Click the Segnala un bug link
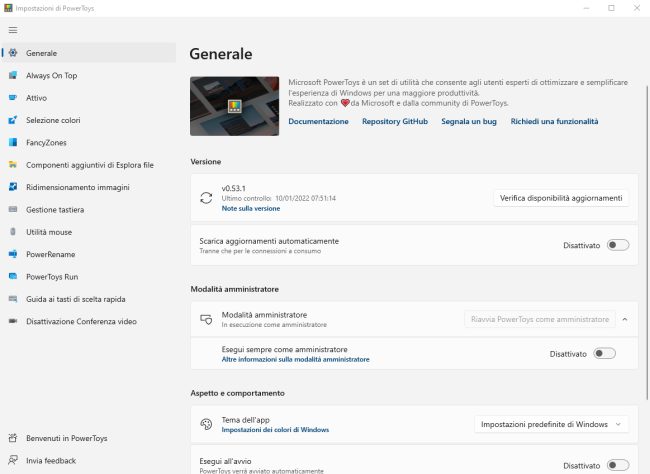650x474 pixels. click(x=469, y=122)
